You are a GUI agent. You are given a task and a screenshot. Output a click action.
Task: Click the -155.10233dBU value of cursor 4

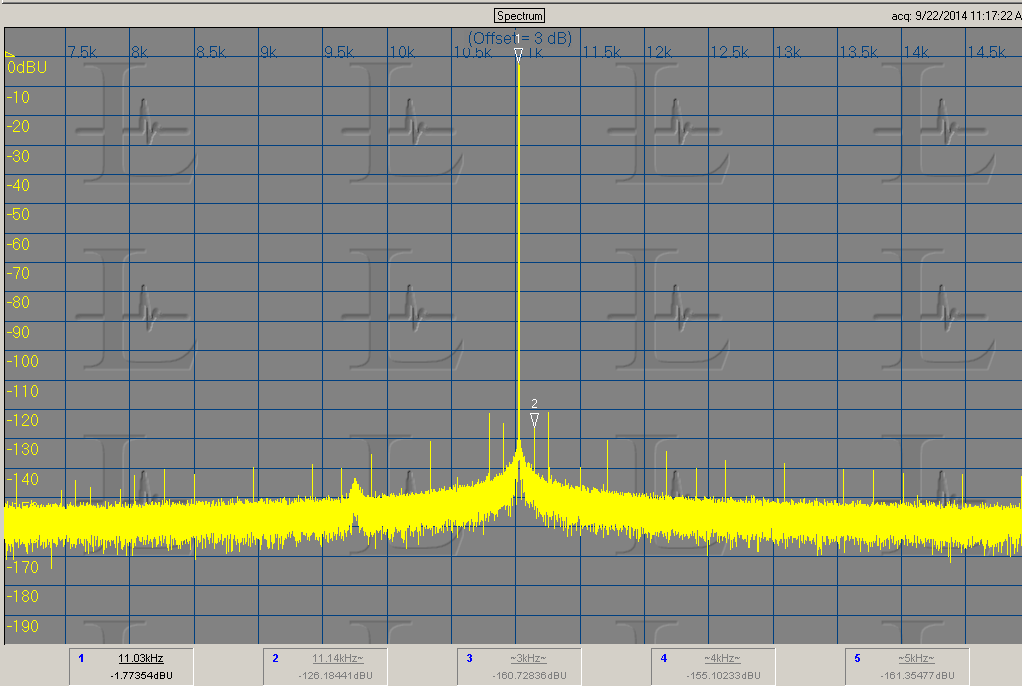[x=723, y=676]
